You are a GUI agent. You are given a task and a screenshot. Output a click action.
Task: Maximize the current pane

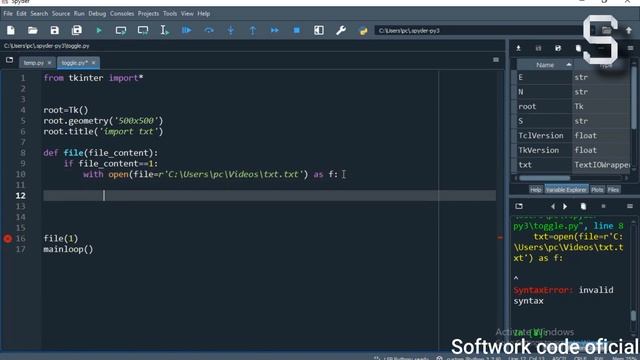[319, 30]
